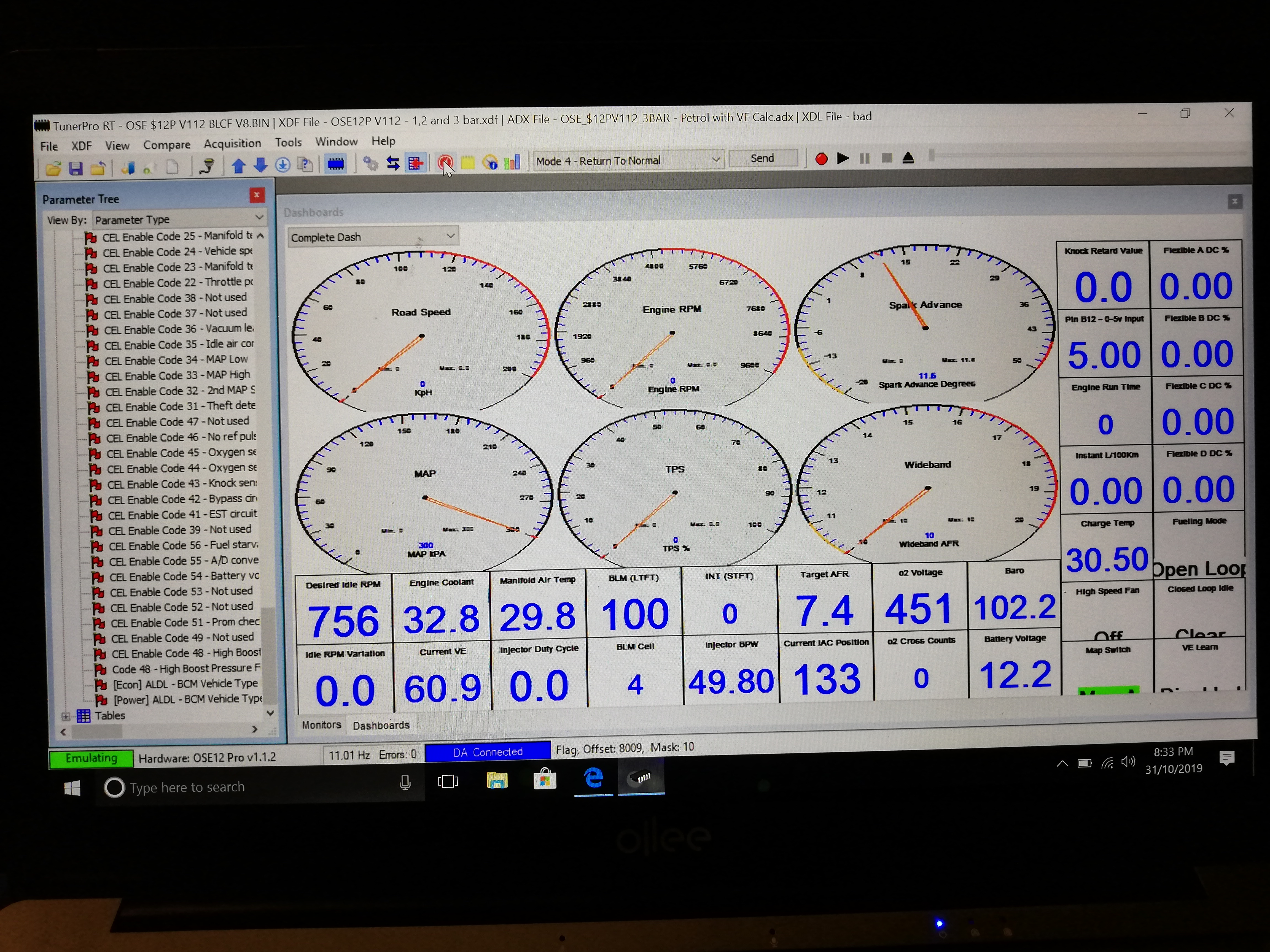Viewport: 1270px width, 952px height.
Task: Click the purple Save floppy icon
Action: [76, 167]
